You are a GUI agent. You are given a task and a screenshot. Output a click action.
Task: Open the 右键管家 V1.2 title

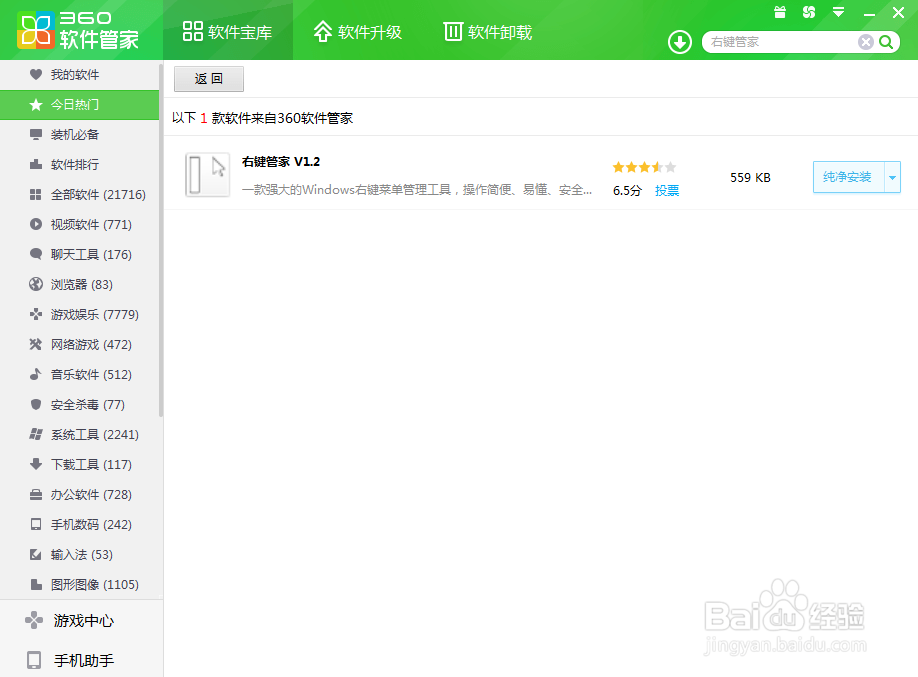pyautogui.click(x=281, y=162)
